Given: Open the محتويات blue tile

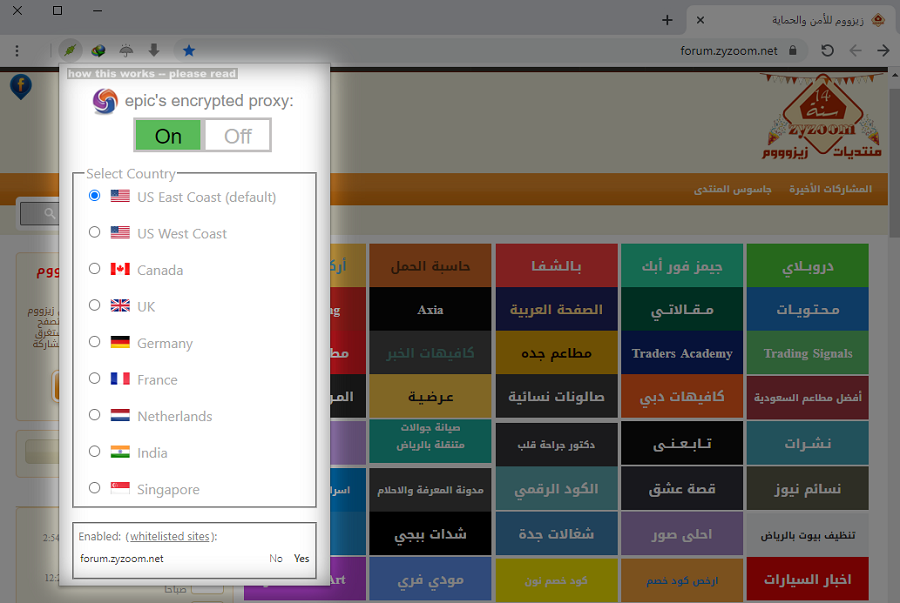Looking at the screenshot, I should 808,309.
